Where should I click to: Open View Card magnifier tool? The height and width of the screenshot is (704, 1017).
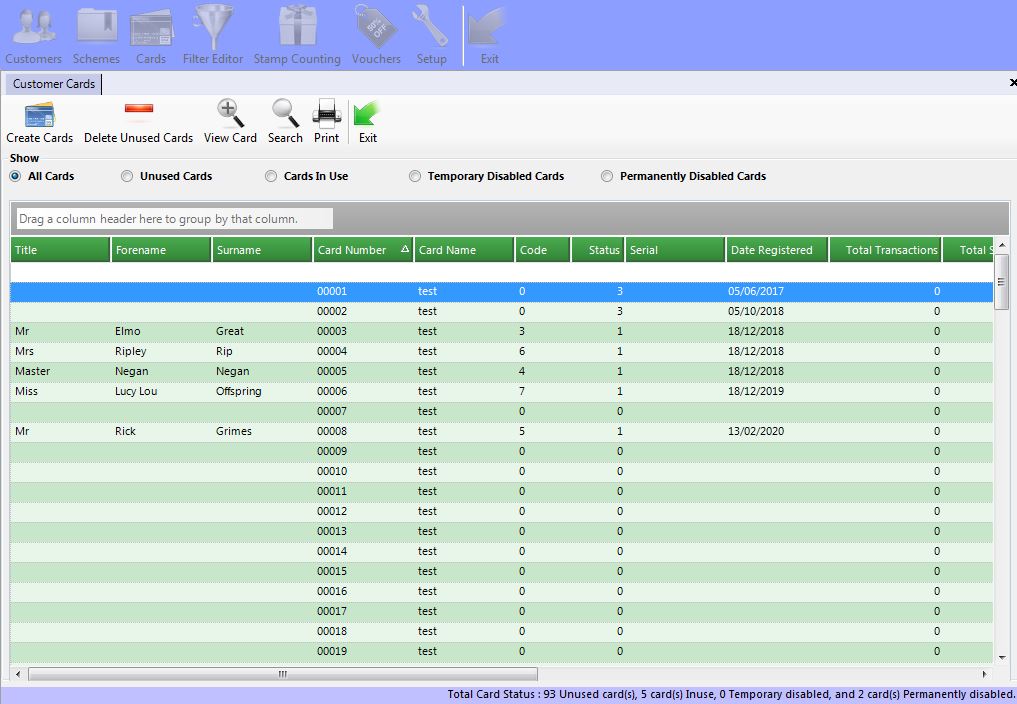coord(230,114)
